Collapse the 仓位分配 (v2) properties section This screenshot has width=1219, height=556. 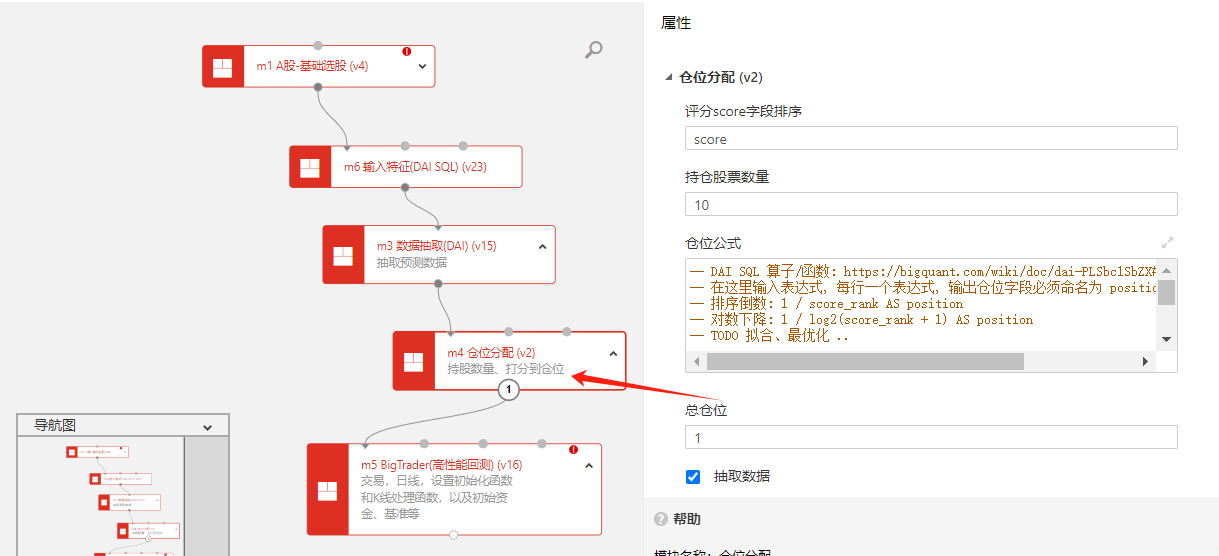click(x=669, y=78)
